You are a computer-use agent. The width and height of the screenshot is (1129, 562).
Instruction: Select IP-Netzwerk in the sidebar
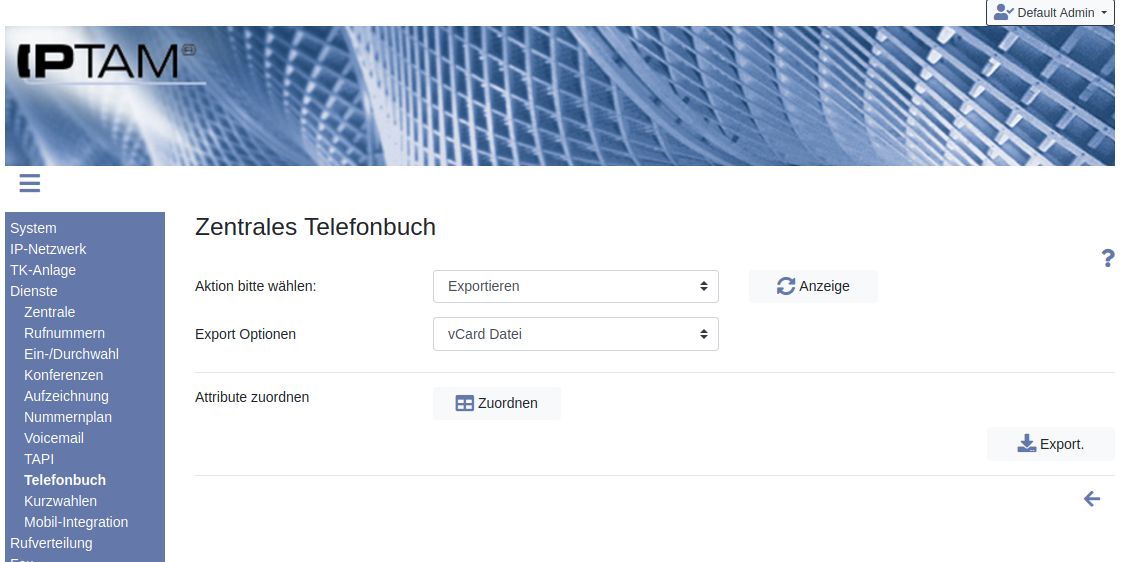coord(48,249)
